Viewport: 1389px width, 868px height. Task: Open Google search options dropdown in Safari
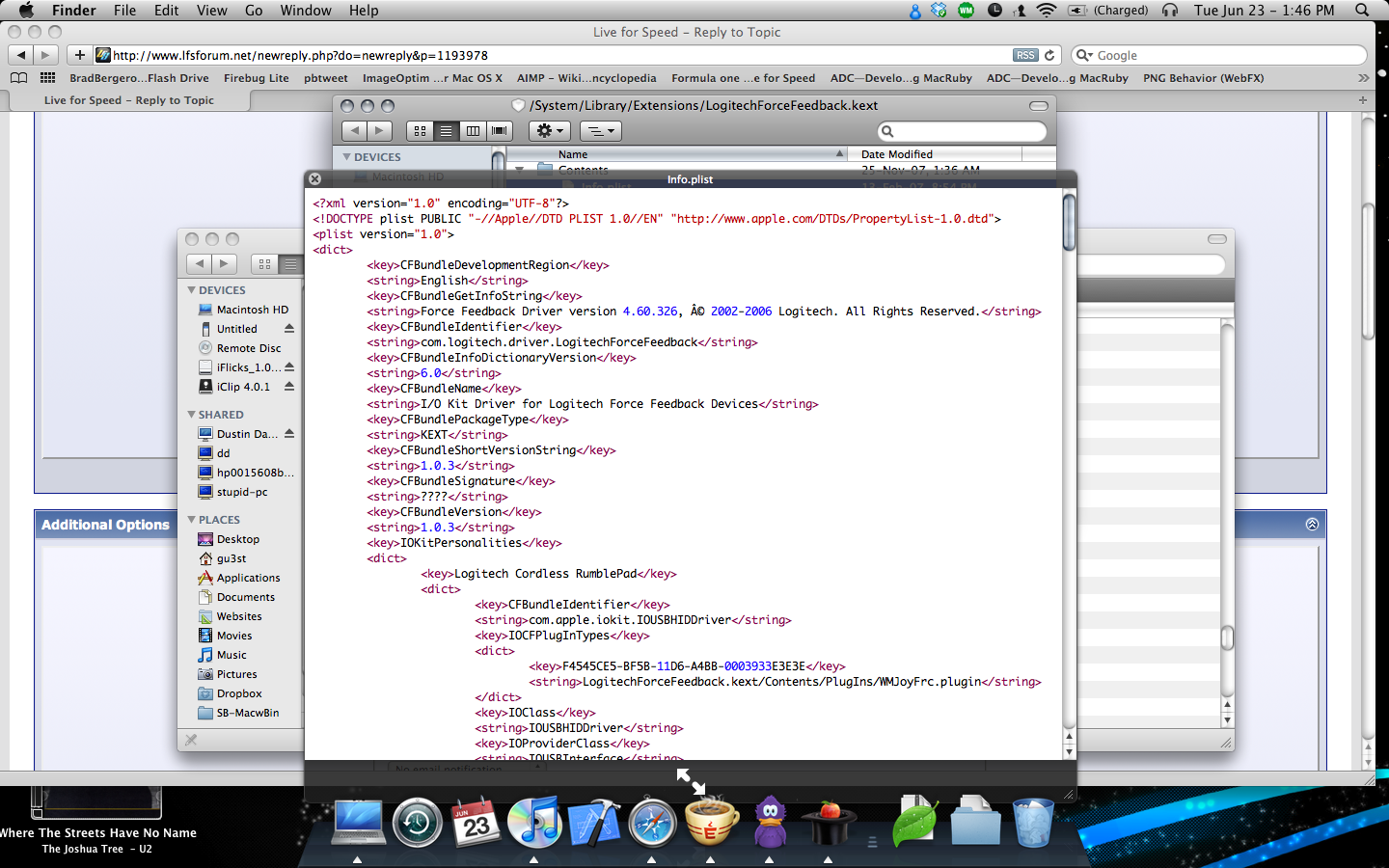pyautogui.click(x=1085, y=55)
